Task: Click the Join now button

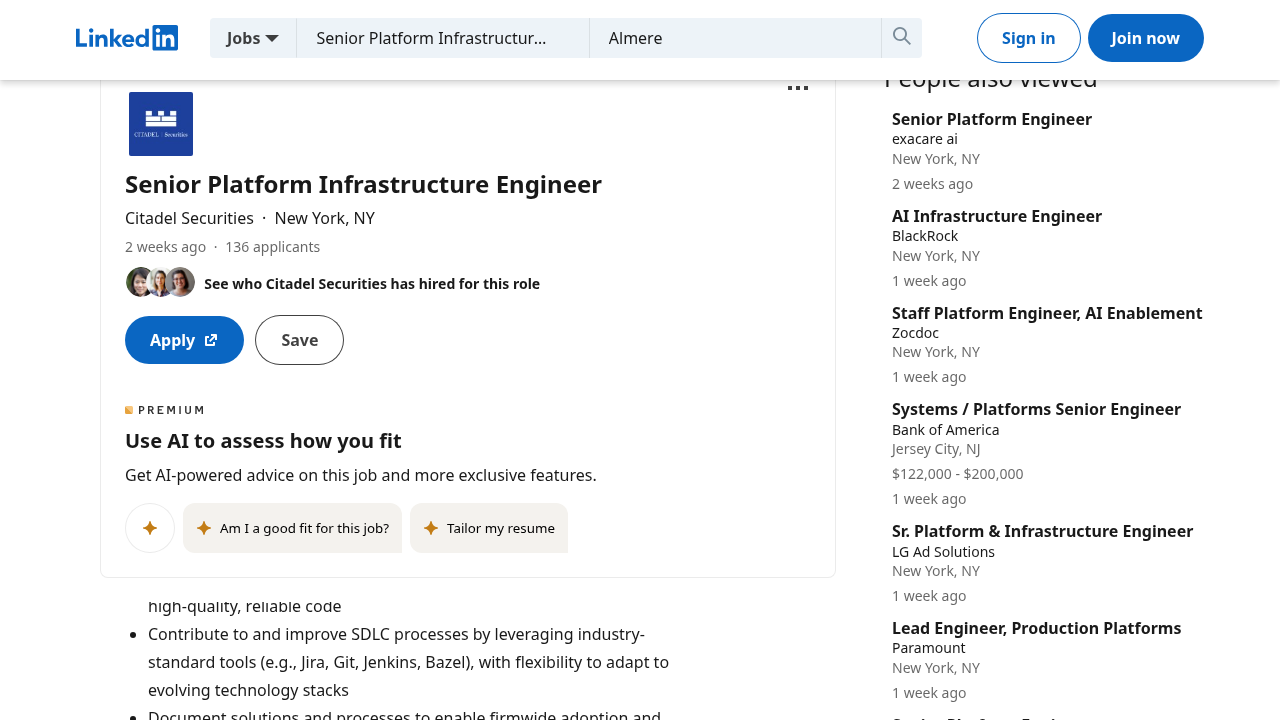Action: (x=1146, y=38)
